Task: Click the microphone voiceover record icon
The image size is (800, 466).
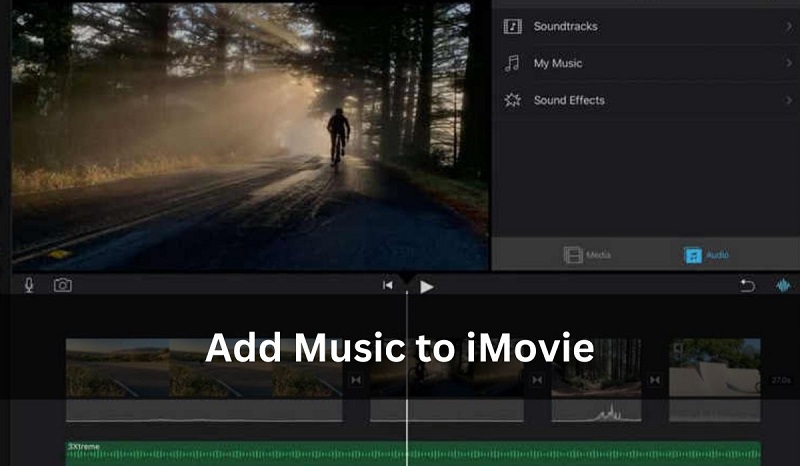Action: click(29, 285)
